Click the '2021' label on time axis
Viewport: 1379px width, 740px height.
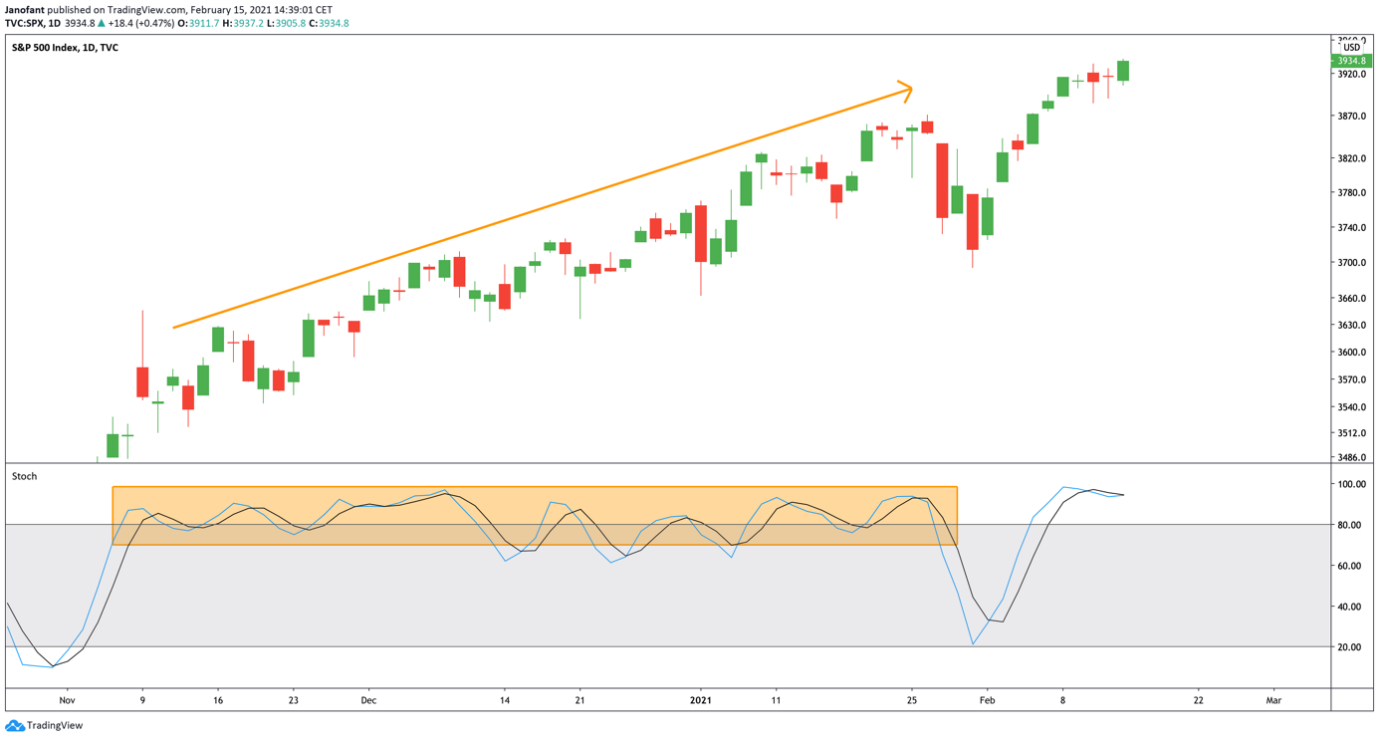click(700, 701)
